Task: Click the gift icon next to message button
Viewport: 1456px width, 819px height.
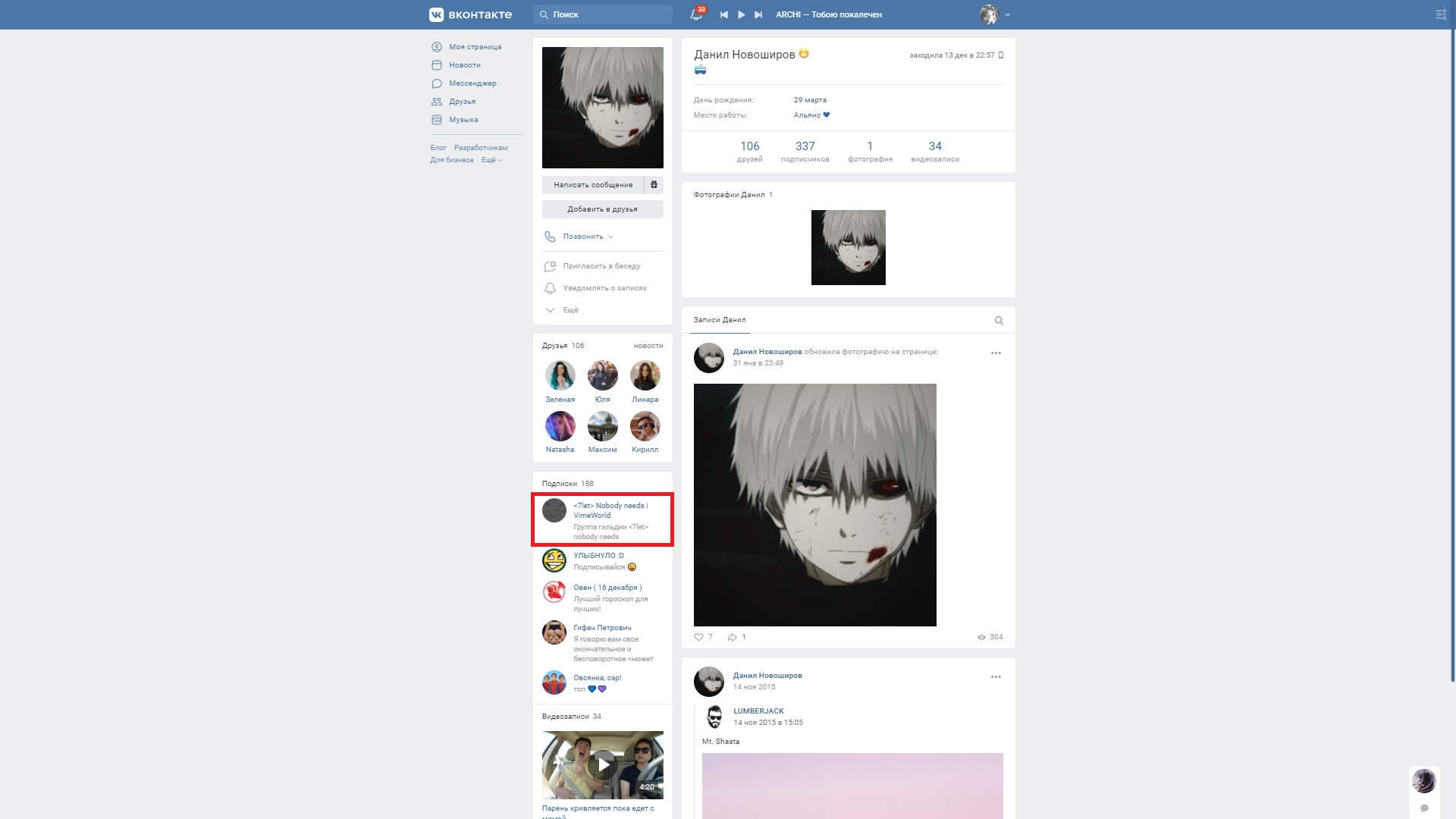Action: (654, 185)
